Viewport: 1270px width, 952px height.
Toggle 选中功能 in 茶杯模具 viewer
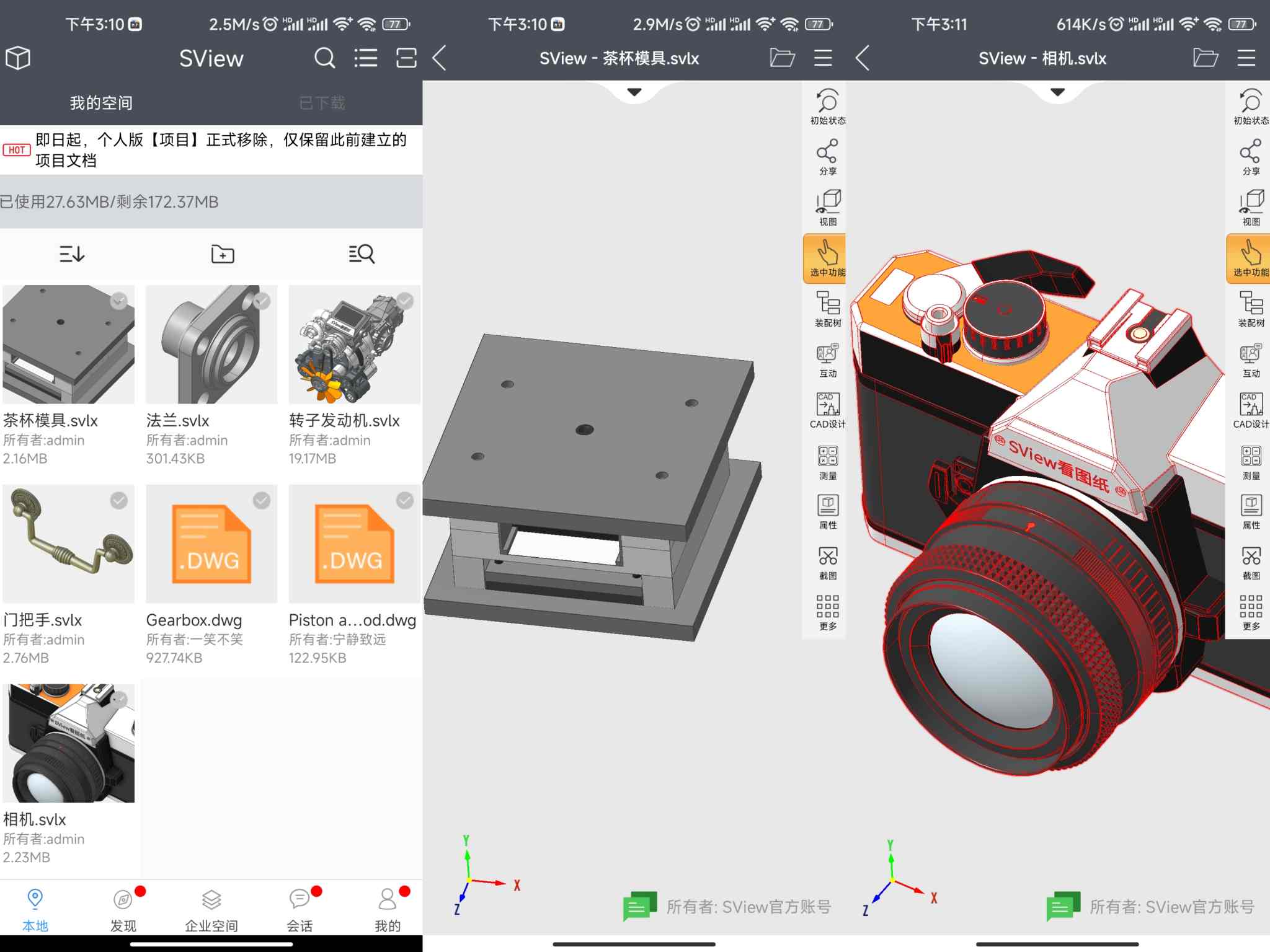pos(825,258)
